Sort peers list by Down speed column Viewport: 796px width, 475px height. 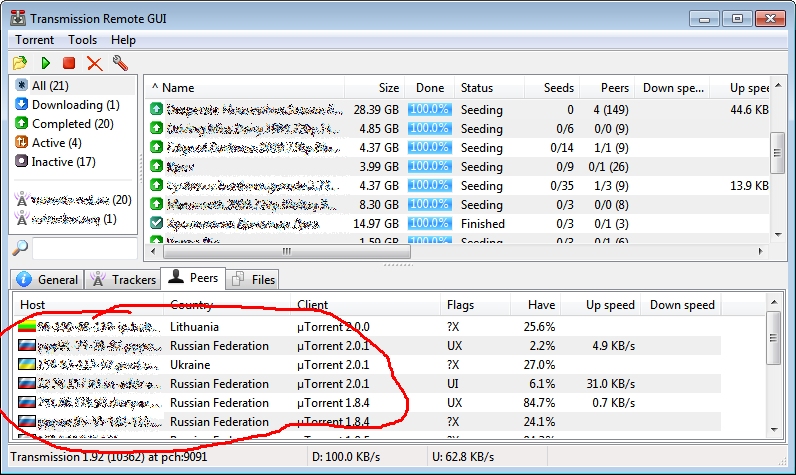tap(681, 304)
